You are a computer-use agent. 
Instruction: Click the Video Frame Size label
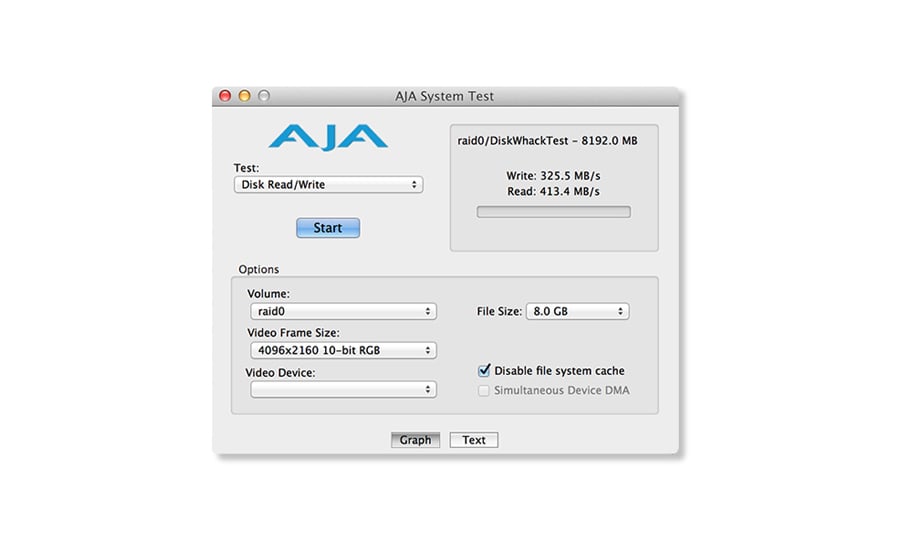pos(293,332)
